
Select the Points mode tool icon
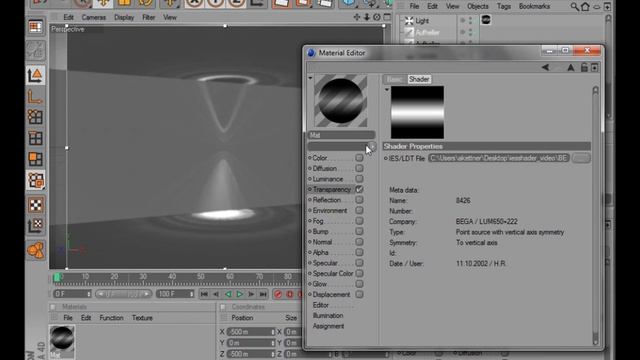[x=36, y=117]
